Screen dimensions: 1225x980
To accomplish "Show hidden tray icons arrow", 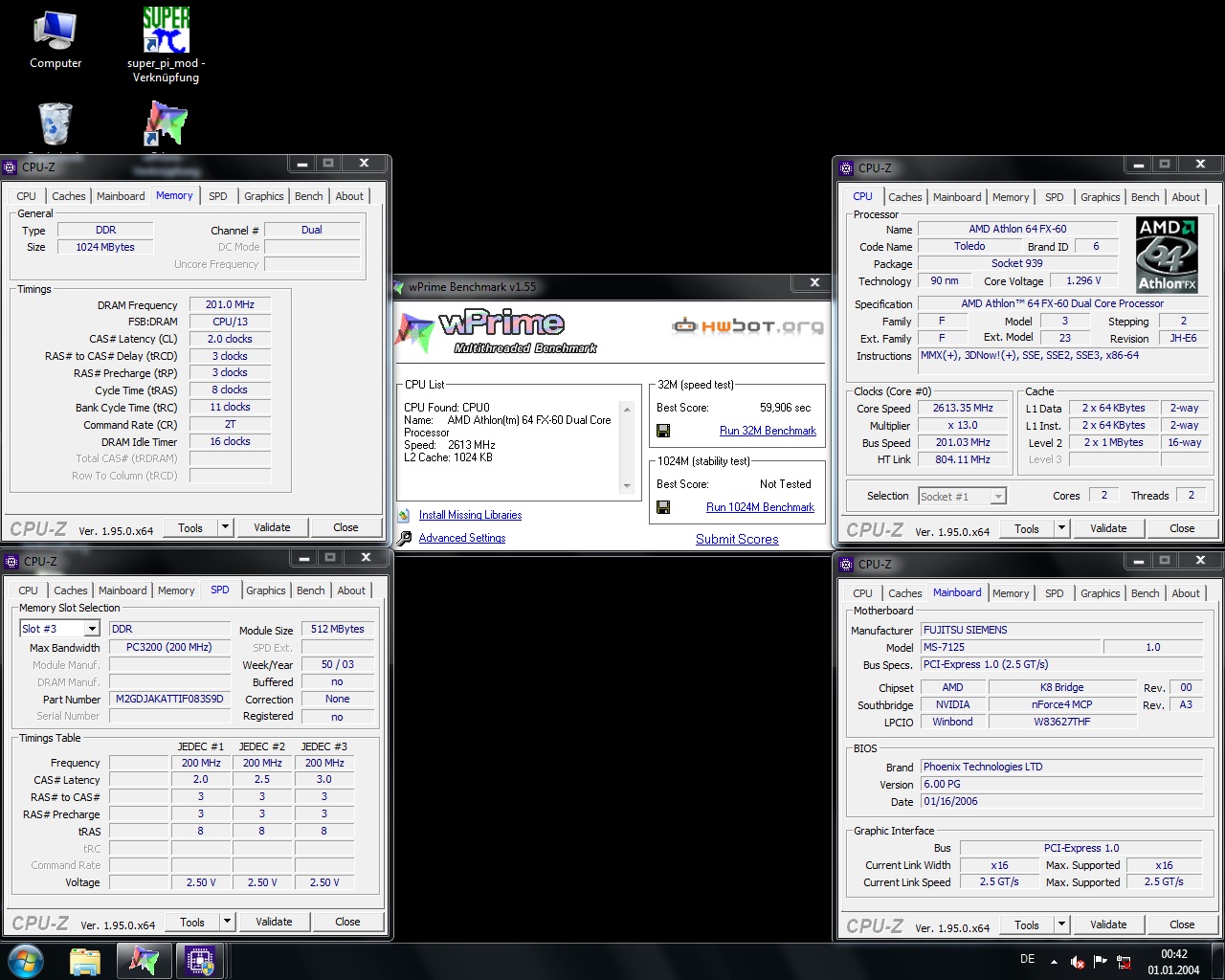I will click(1054, 962).
